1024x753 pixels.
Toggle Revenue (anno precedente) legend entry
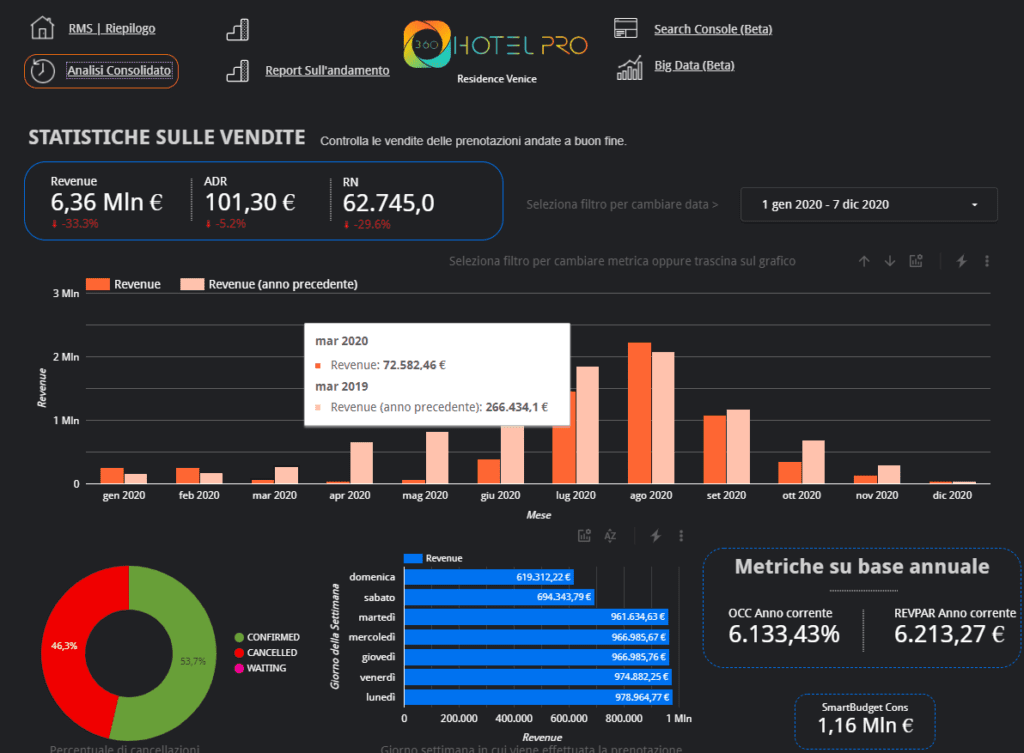pyautogui.click(x=269, y=284)
